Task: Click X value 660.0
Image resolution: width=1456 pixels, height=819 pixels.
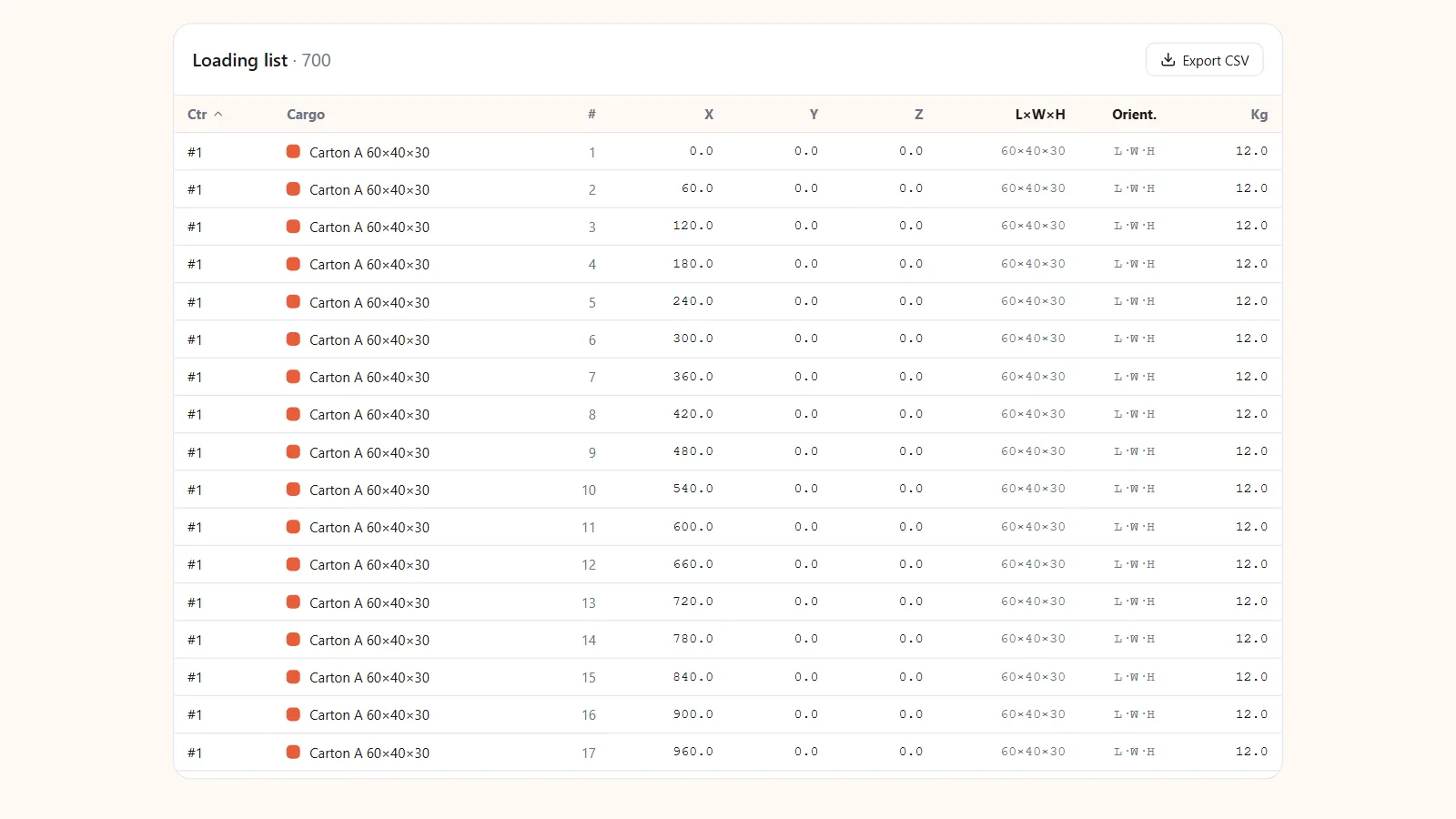Action: pyautogui.click(x=693, y=564)
